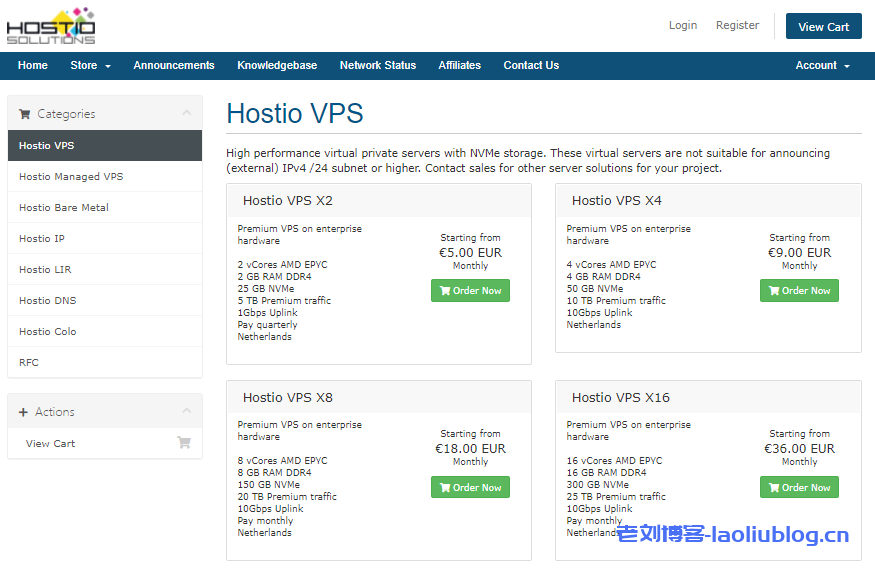The width and height of the screenshot is (875, 572).
Task: Collapse the Categories panel chevron
Action: tap(186, 113)
